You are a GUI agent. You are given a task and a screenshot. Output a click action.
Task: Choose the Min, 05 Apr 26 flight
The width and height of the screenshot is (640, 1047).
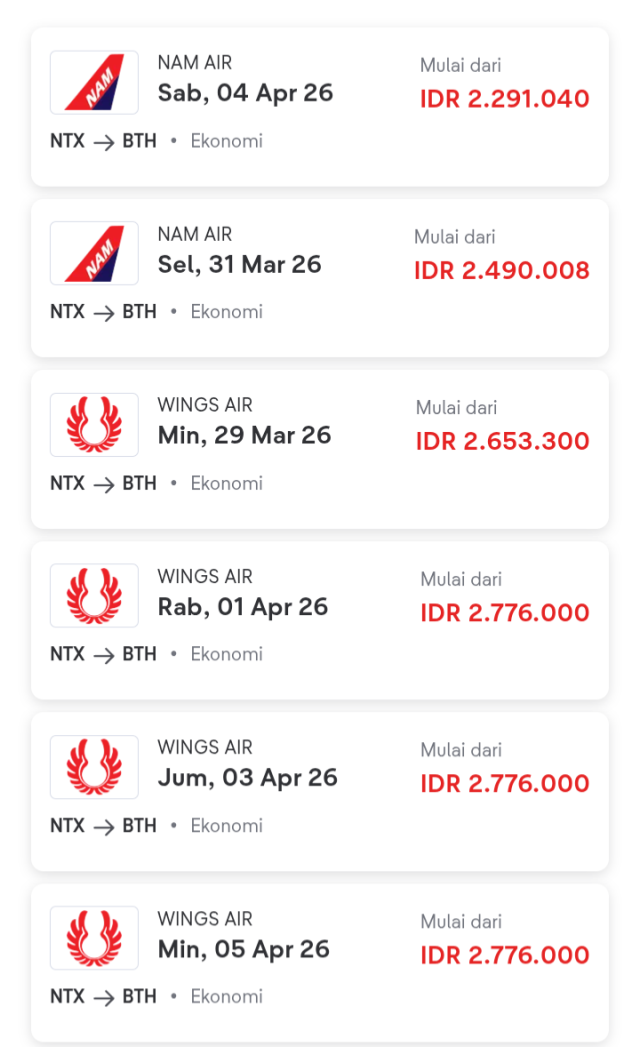(x=243, y=949)
